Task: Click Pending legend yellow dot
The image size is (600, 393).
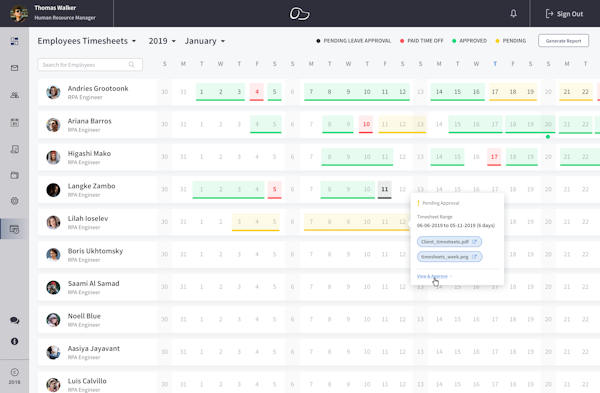Action: 497,41
